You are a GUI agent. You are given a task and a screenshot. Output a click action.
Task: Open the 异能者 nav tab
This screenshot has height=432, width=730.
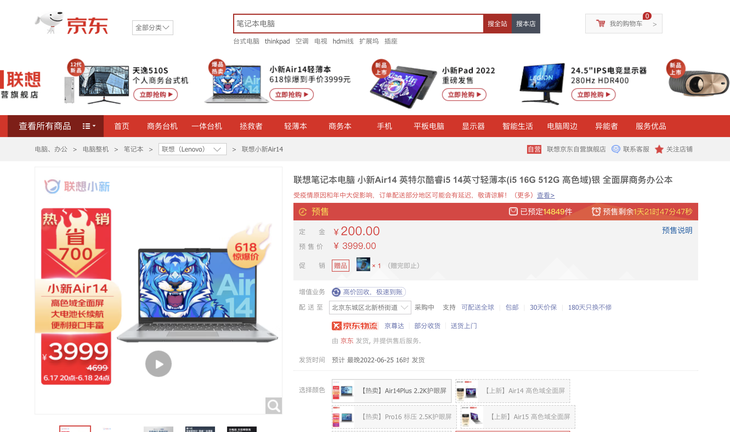pyautogui.click(x=606, y=126)
